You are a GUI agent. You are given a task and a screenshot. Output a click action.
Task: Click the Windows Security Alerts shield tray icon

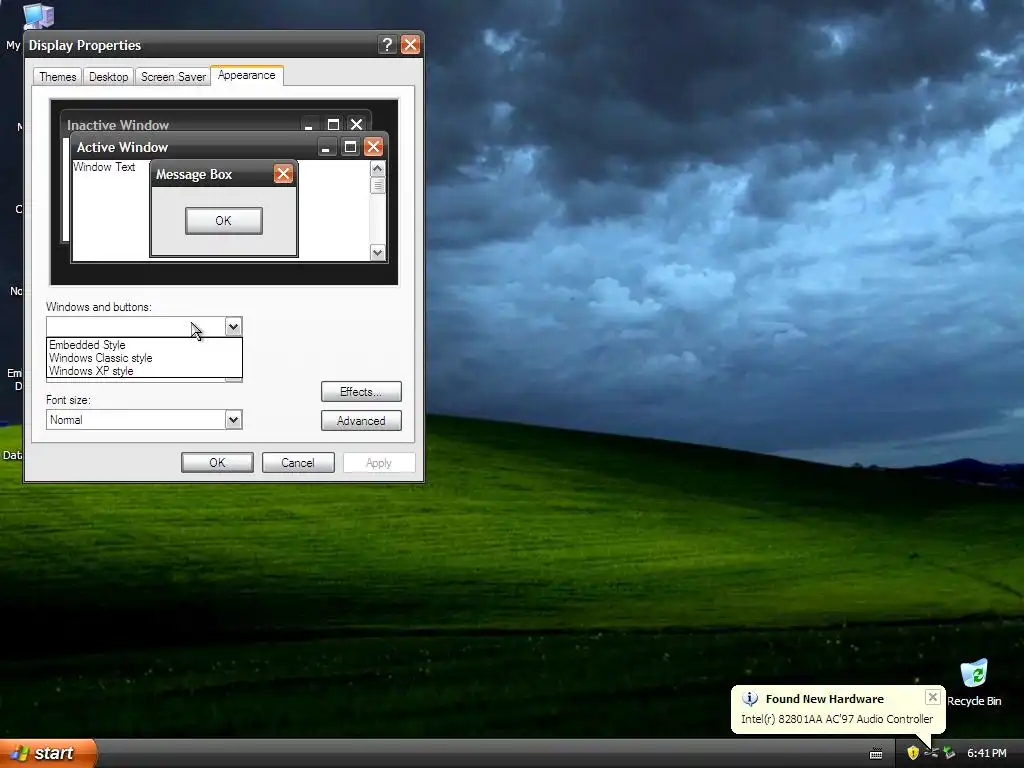pyautogui.click(x=913, y=753)
